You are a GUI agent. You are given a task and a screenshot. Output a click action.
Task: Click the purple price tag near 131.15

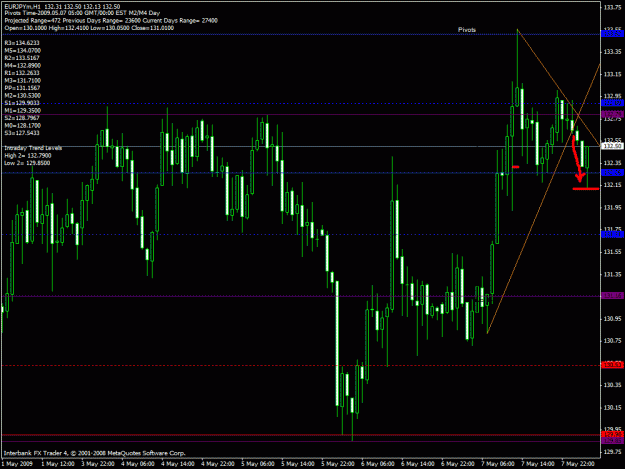click(613, 296)
